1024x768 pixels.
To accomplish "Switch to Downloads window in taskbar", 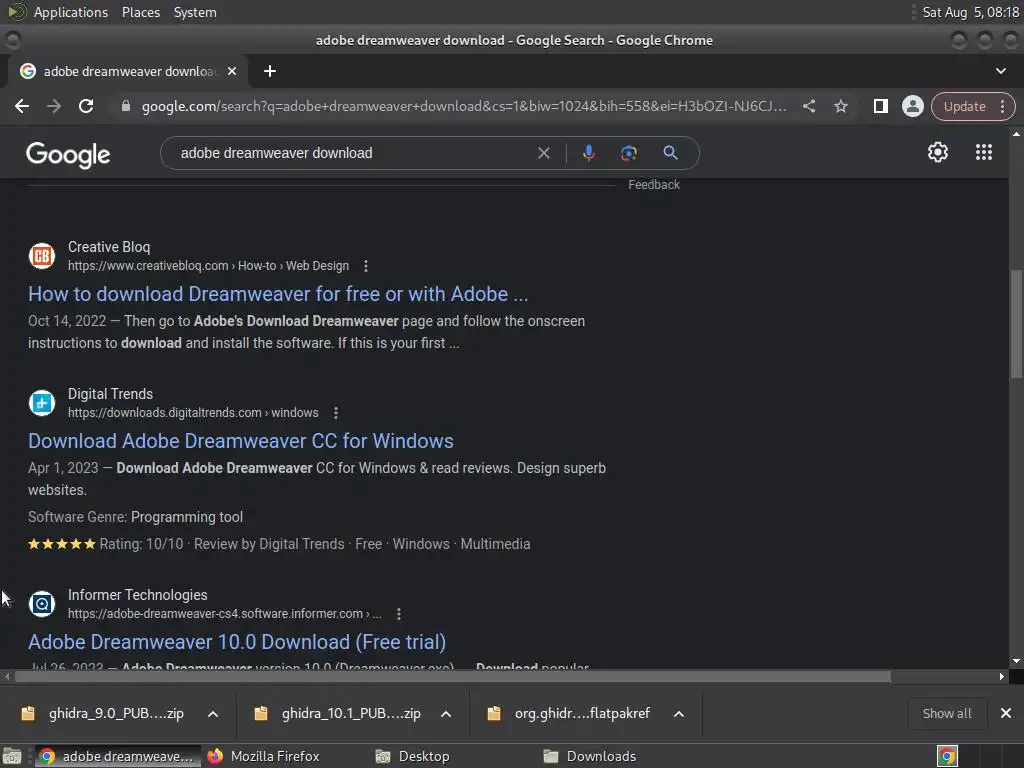I will (x=591, y=756).
